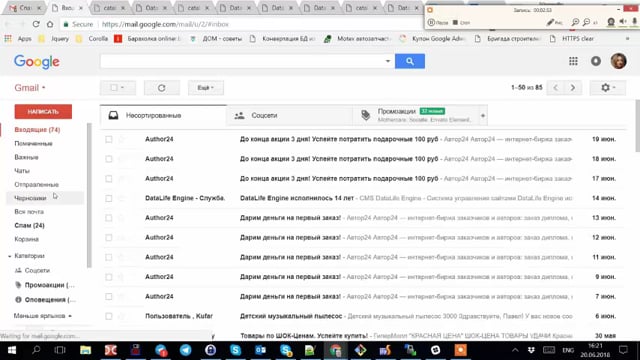This screenshot has height=360, width=640.
Task: Open Отправленные folder
Action: [36, 184]
